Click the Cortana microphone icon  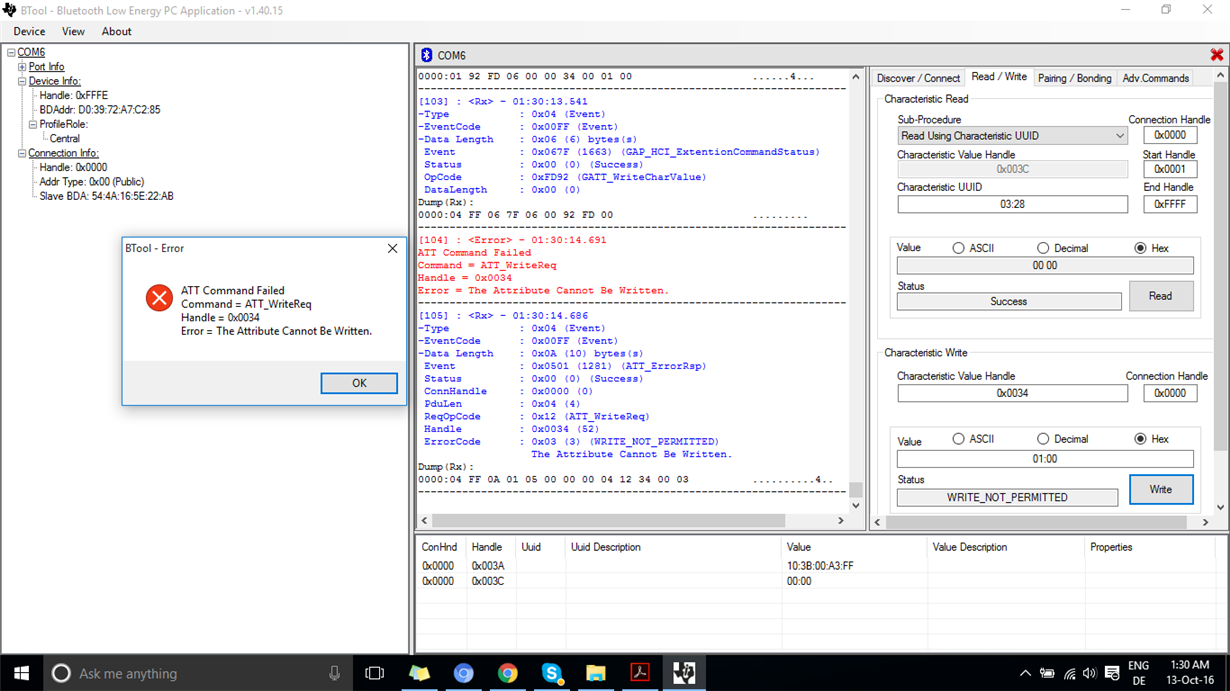click(334, 673)
